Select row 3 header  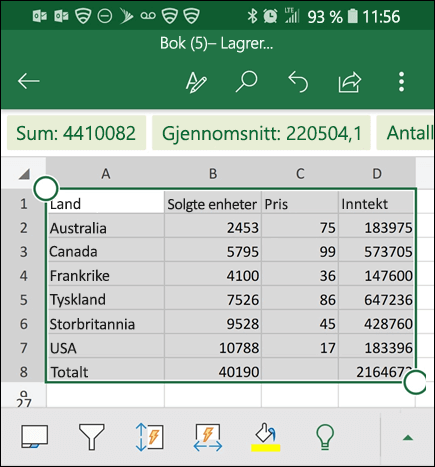(x=23, y=252)
